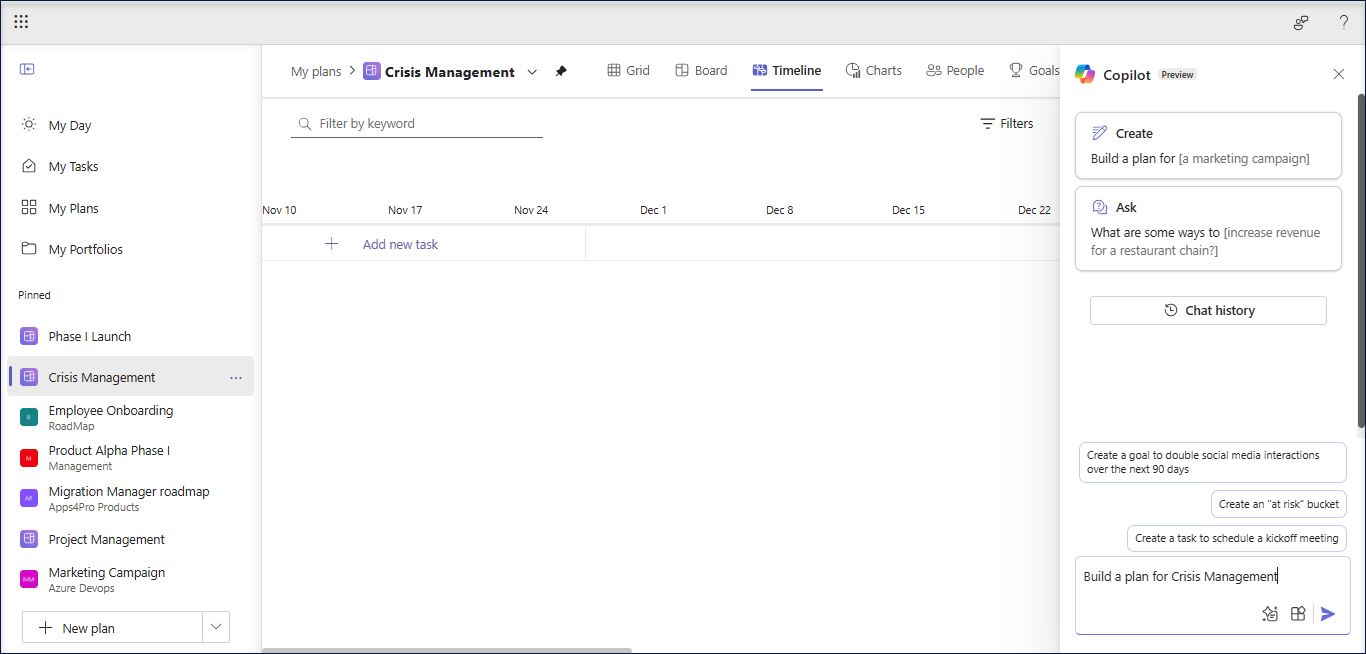Open Help via the question mark
The width and height of the screenshot is (1366, 654).
(1343, 21)
